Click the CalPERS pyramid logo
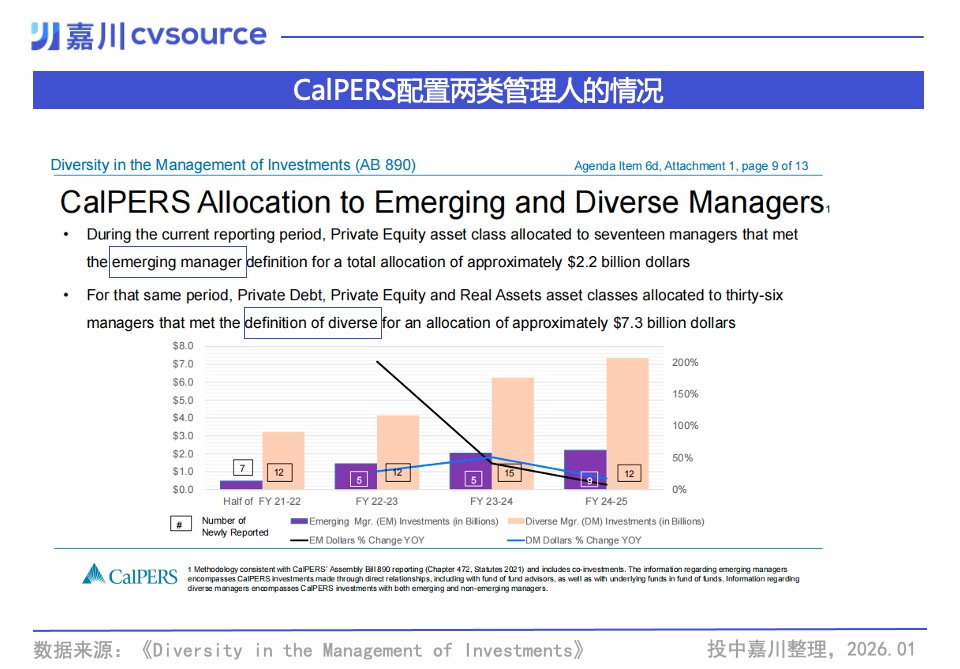Screen dimensions: 960x669 pyautogui.click(x=94, y=574)
